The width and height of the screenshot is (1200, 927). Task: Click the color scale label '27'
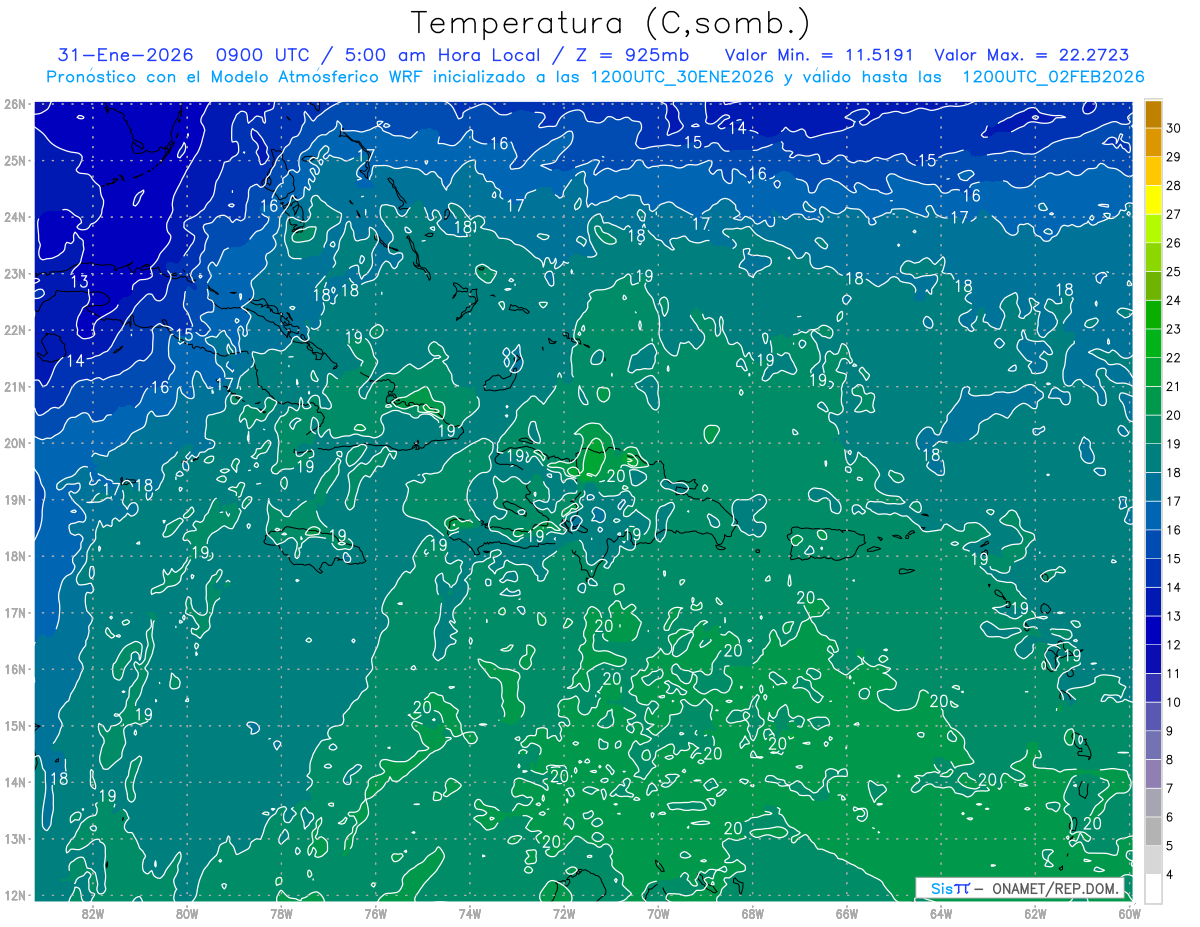click(x=1174, y=214)
